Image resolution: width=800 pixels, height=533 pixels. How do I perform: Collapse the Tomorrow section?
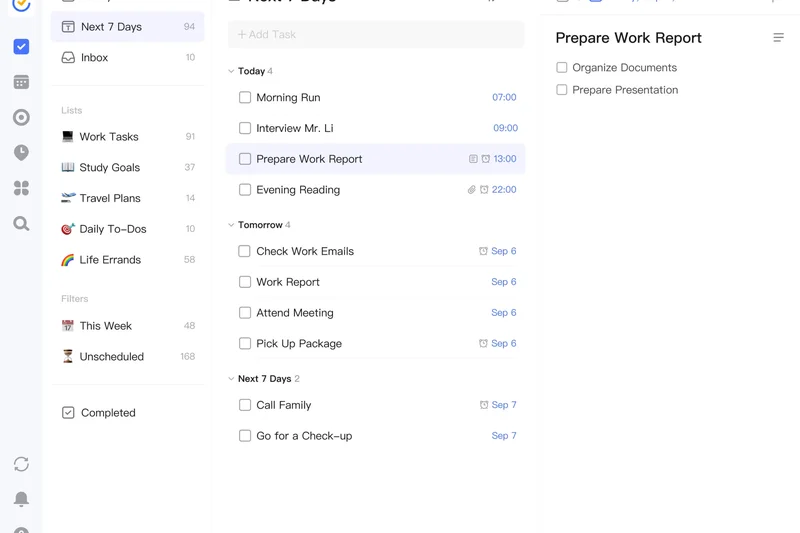point(231,225)
